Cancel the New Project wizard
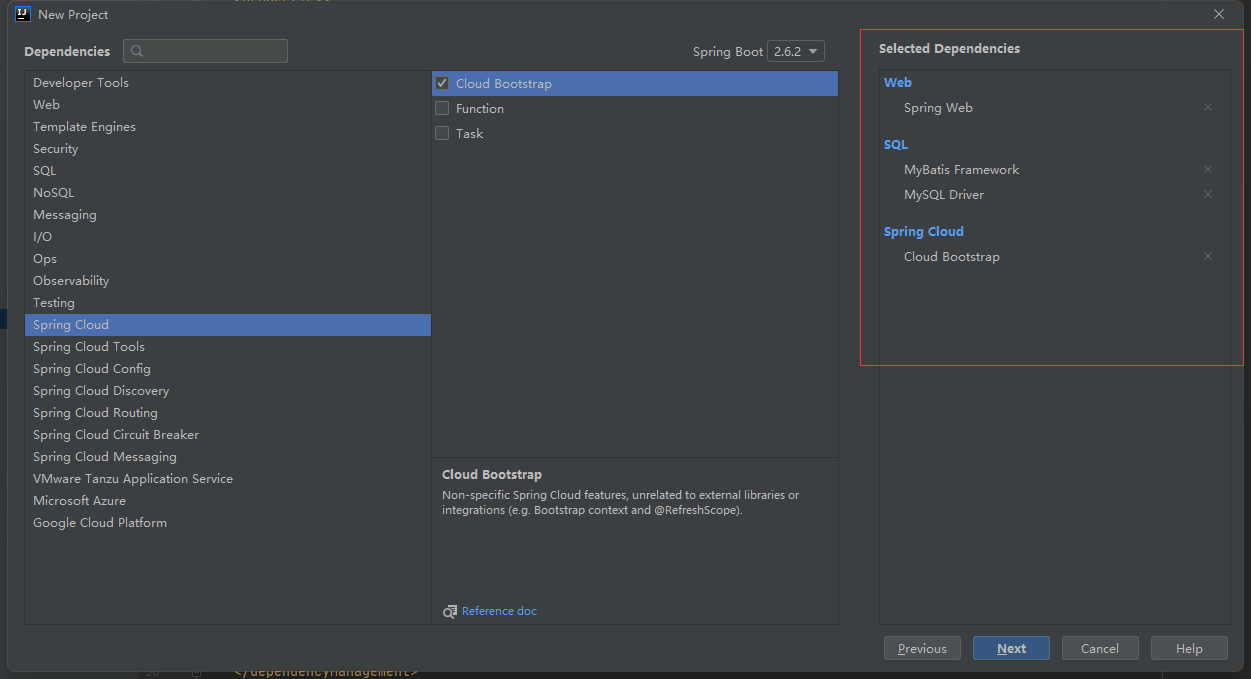 click(x=1100, y=648)
